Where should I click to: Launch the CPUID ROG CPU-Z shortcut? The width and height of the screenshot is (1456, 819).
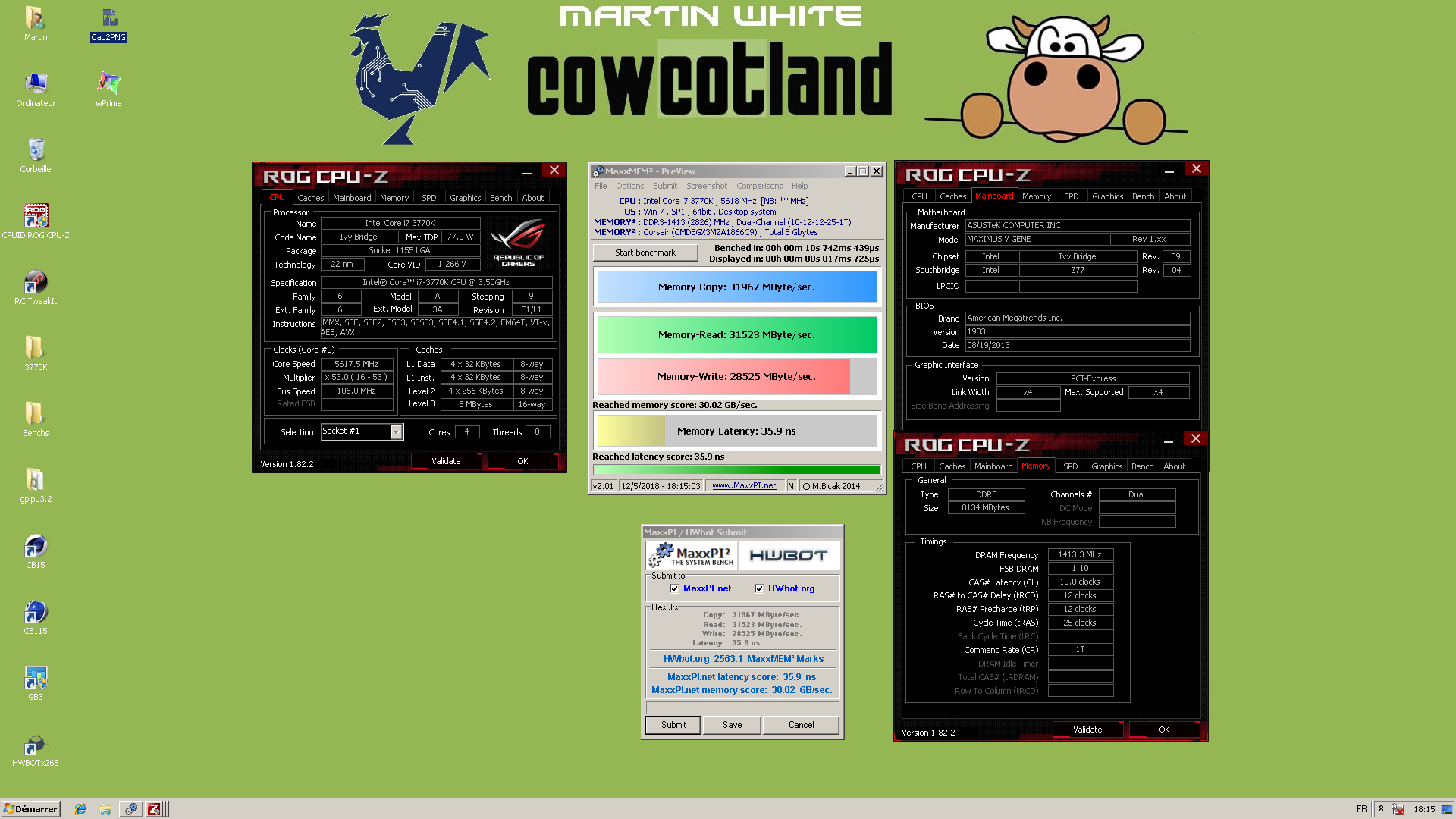pos(36,221)
